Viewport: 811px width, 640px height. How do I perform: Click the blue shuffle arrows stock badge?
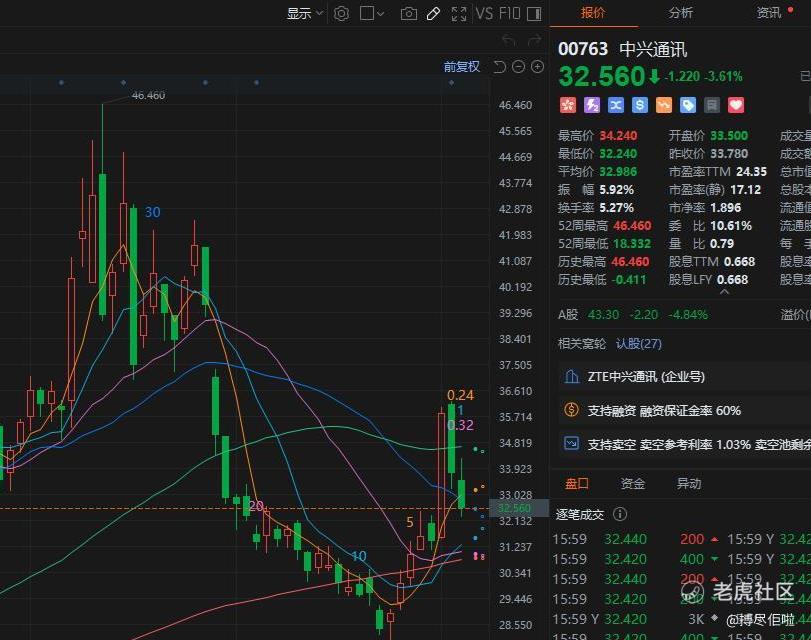615,105
